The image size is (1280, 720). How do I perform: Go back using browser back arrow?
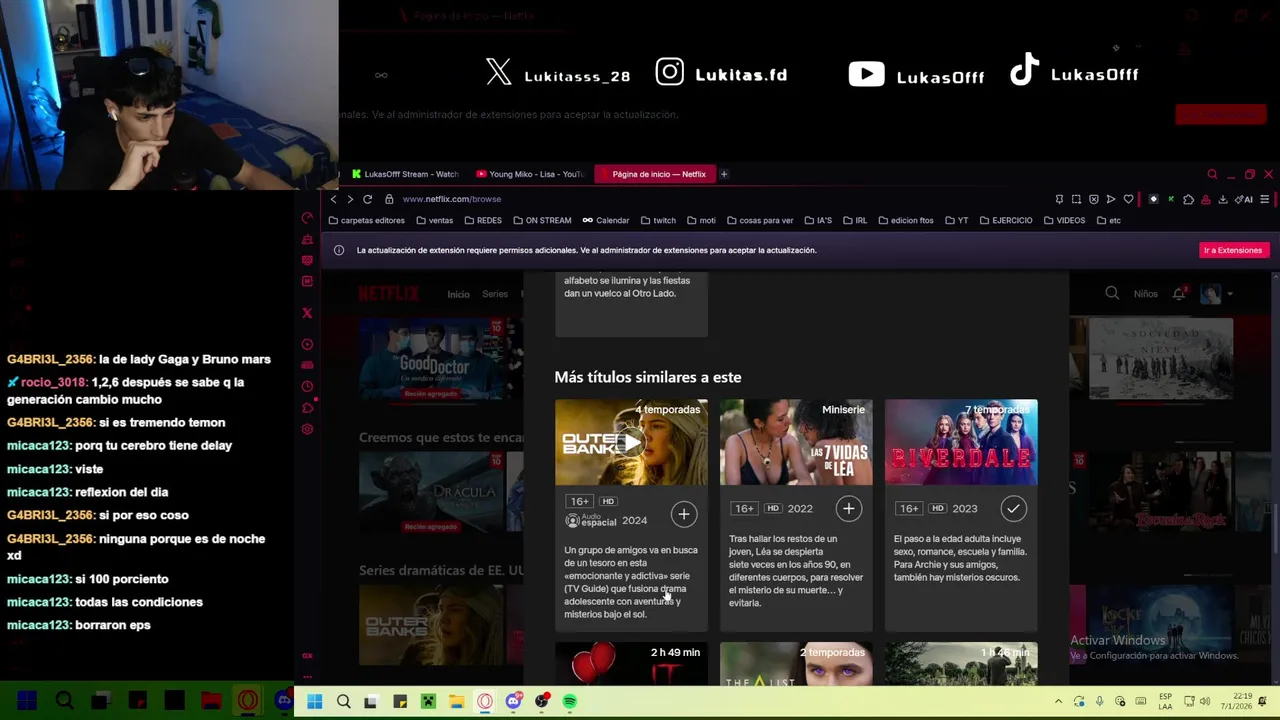pyautogui.click(x=333, y=199)
